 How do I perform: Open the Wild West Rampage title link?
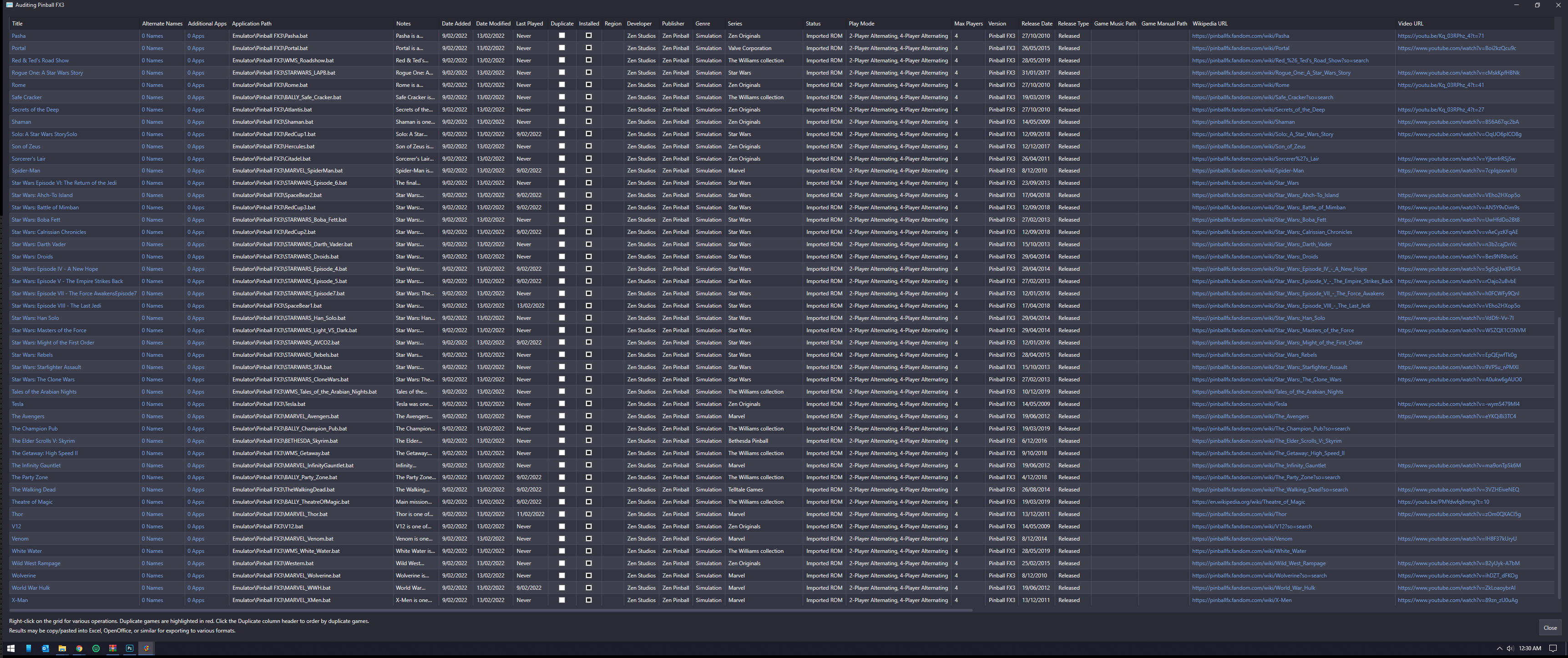pyautogui.click(x=36, y=563)
